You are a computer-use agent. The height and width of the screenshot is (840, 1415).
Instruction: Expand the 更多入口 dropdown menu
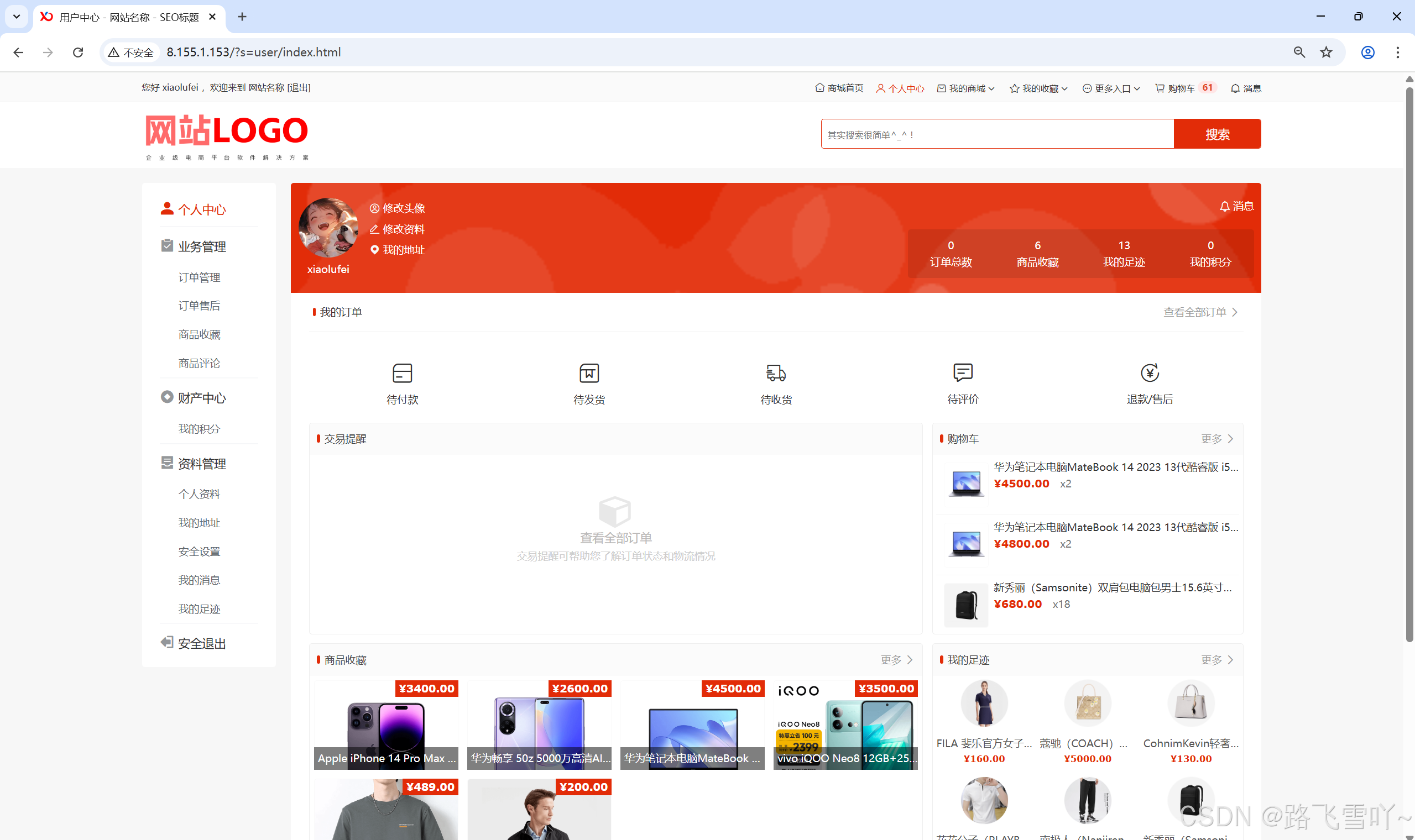[x=1111, y=88]
